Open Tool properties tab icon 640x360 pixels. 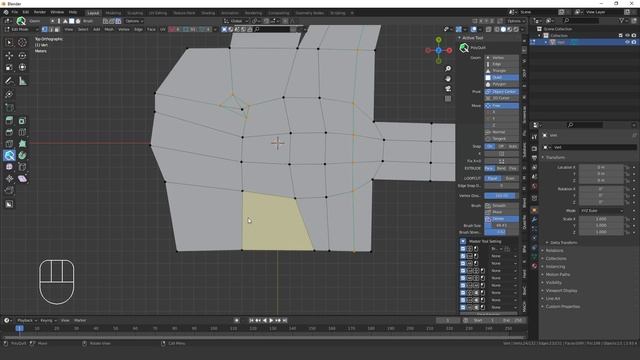[x=534, y=138]
